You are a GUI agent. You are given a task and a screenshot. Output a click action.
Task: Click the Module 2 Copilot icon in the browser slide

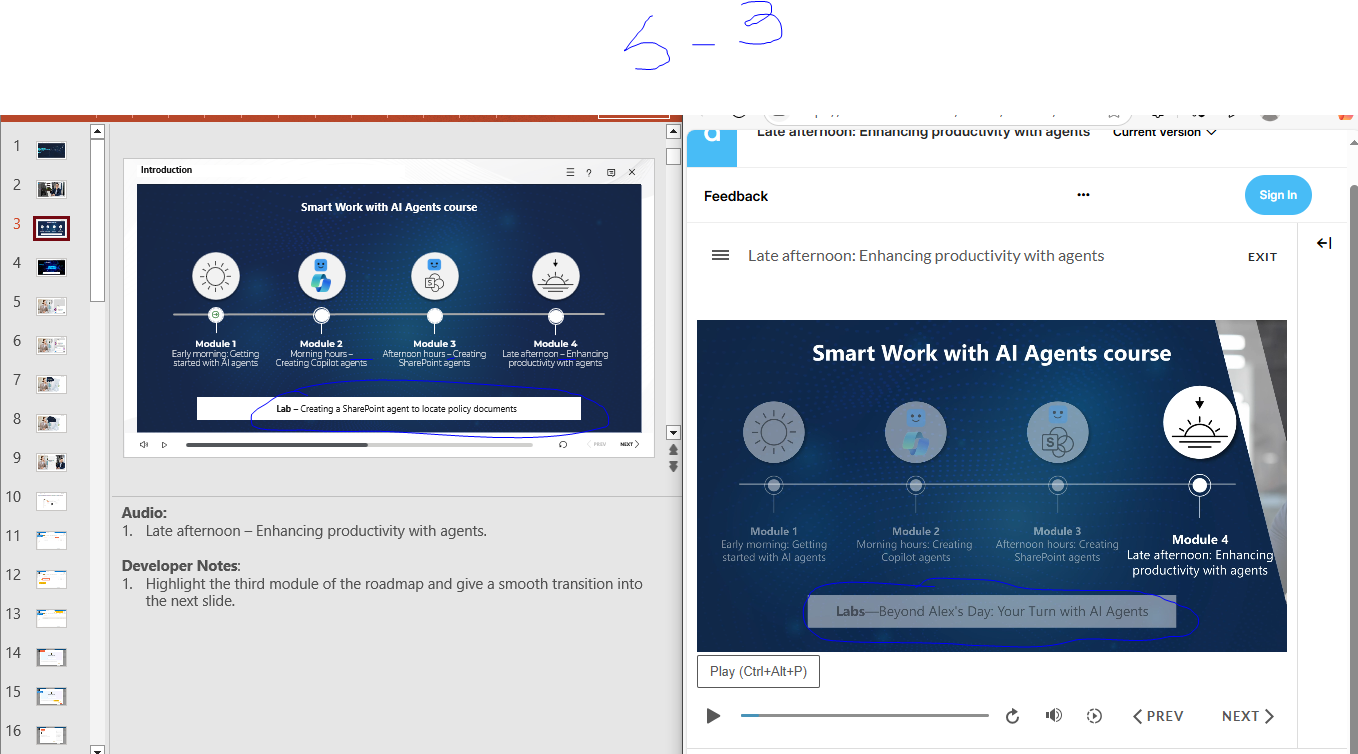916,432
